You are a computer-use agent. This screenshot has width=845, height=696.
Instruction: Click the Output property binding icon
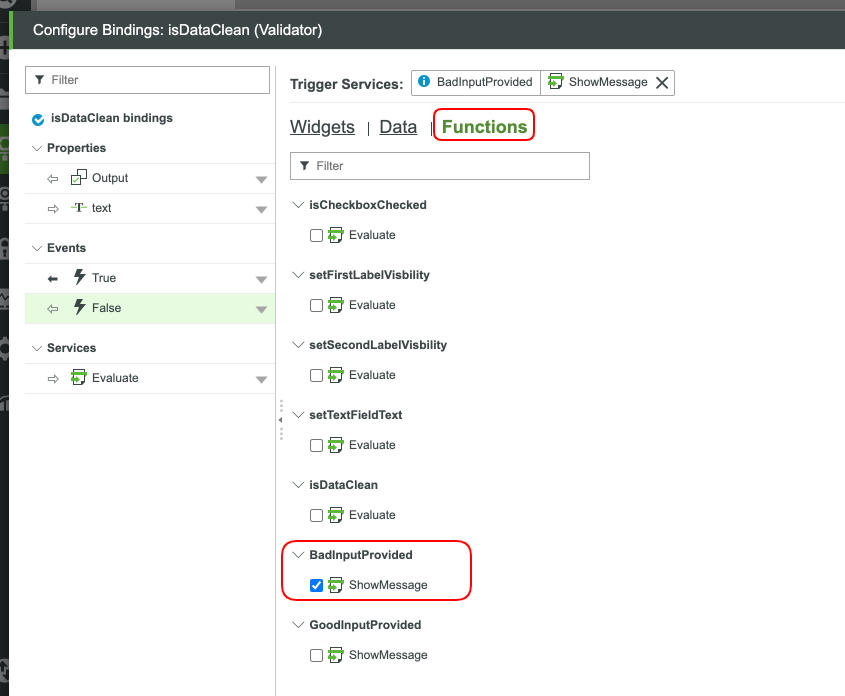pos(77,178)
